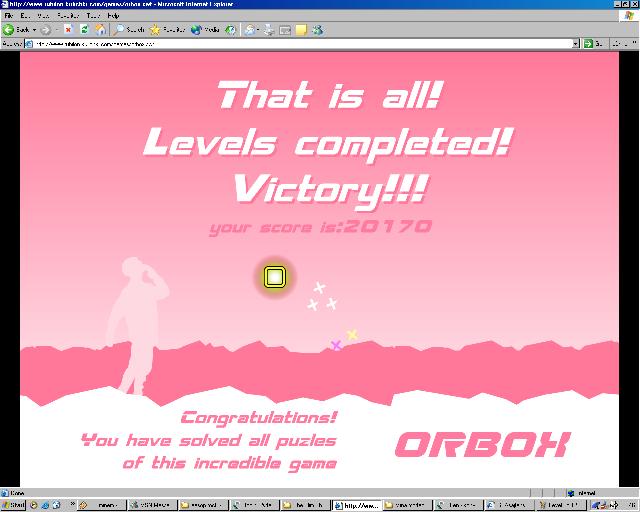Click the Mail toolbar icon
This screenshot has height=512, width=640.
250,30
